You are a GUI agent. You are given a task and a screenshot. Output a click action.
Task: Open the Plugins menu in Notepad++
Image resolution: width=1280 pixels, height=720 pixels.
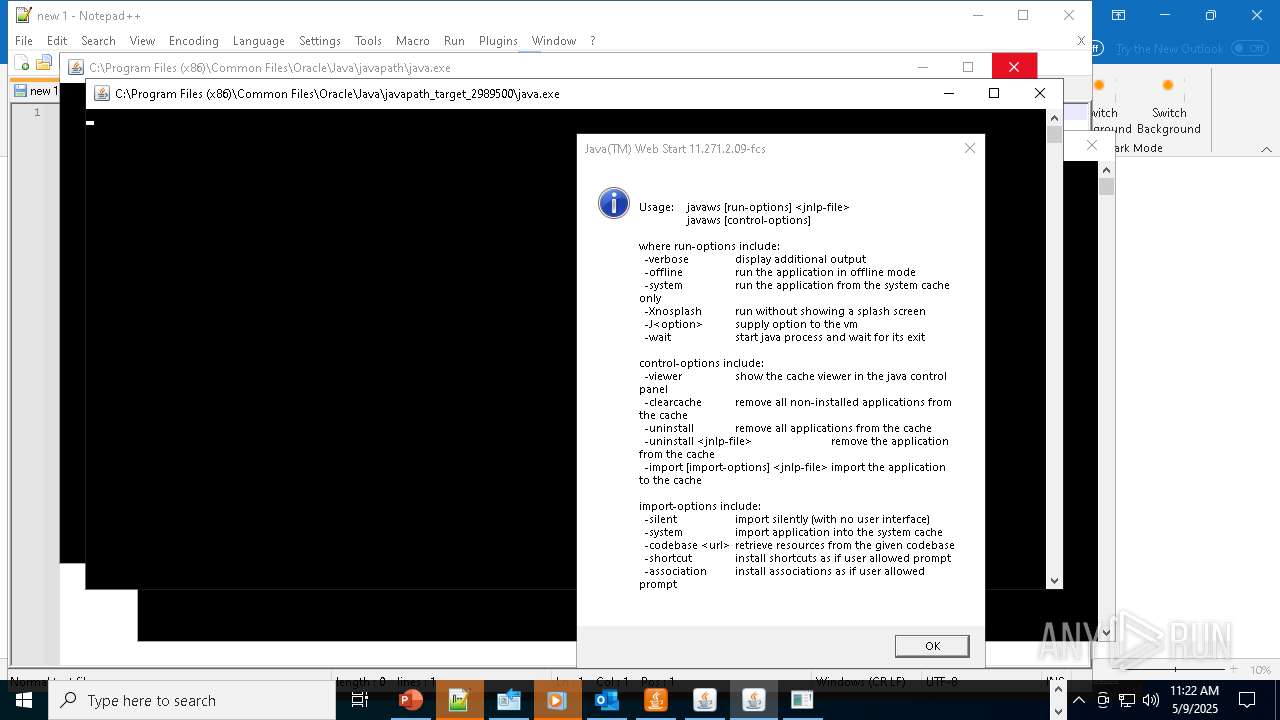(x=498, y=41)
